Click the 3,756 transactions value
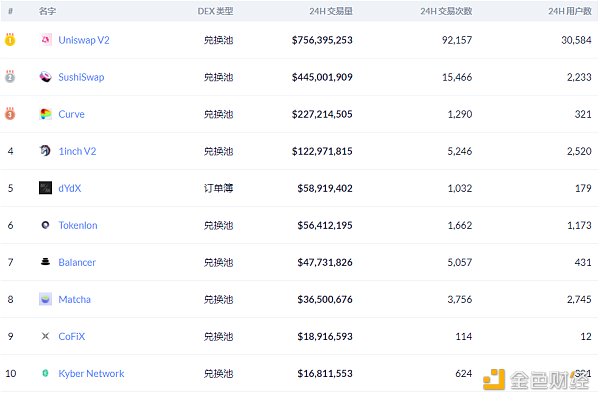Image resolution: width=600 pixels, height=401 pixels. click(460, 299)
